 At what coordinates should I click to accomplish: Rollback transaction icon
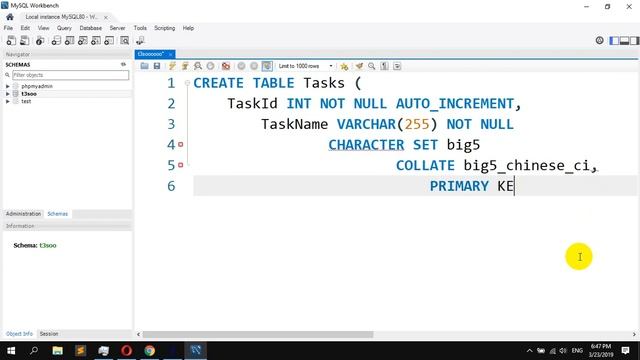click(254, 66)
